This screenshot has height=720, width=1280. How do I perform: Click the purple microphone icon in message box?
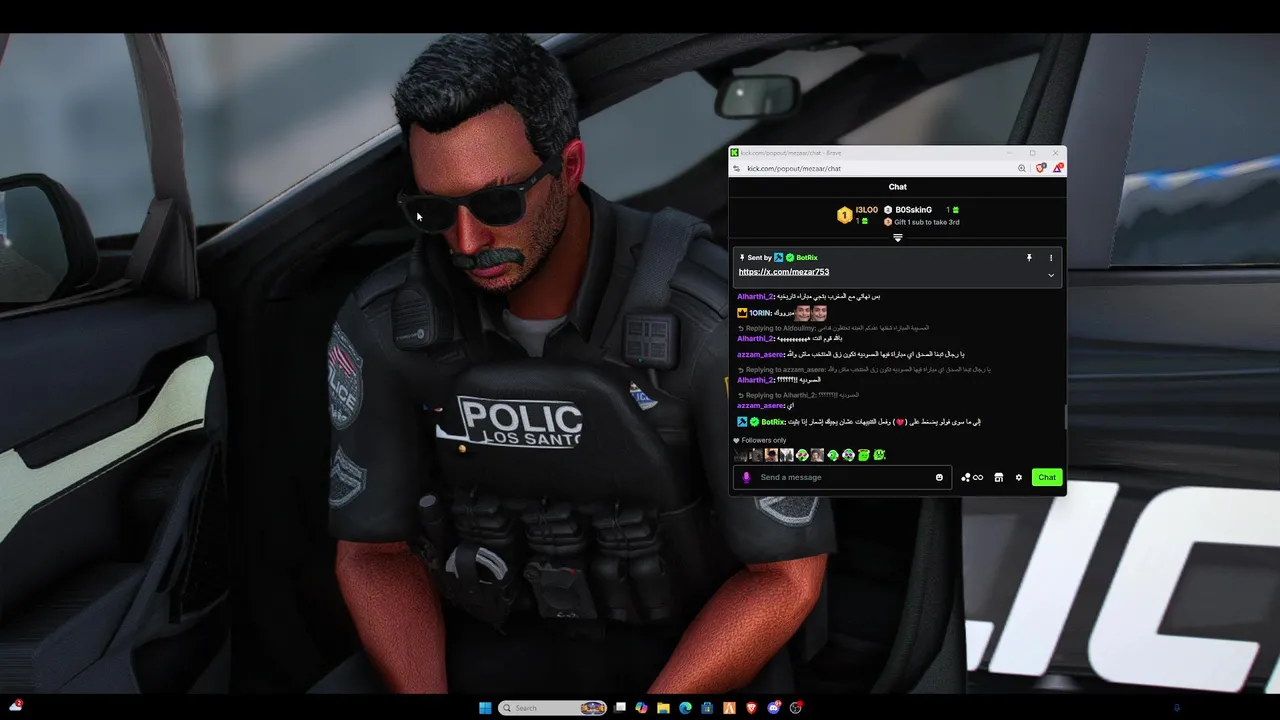tap(746, 477)
